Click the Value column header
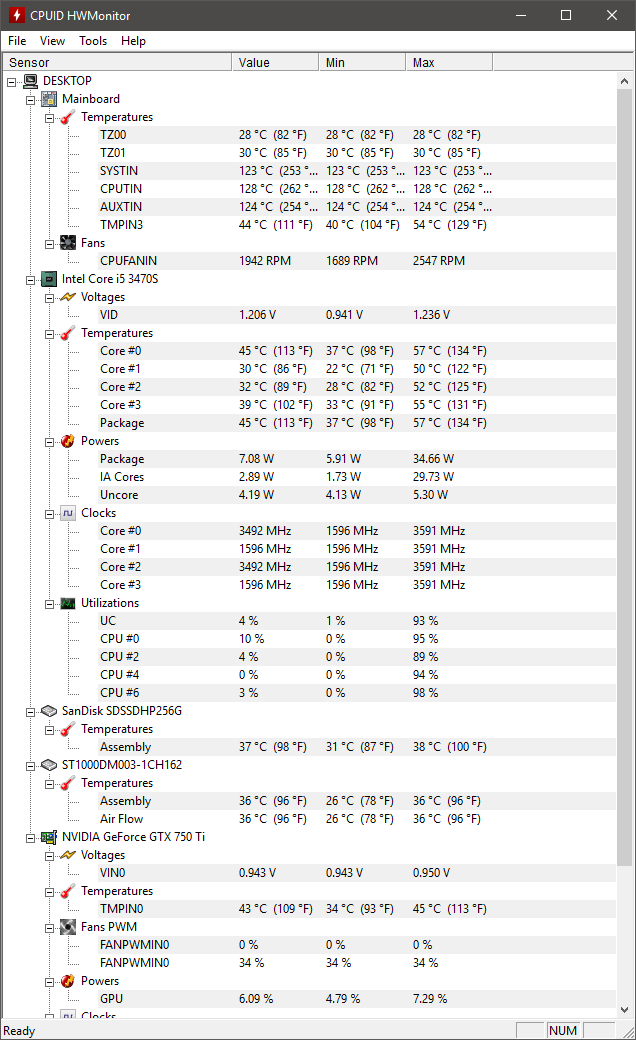This screenshot has height=1040, width=636. pyautogui.click(x=275, y=62)
